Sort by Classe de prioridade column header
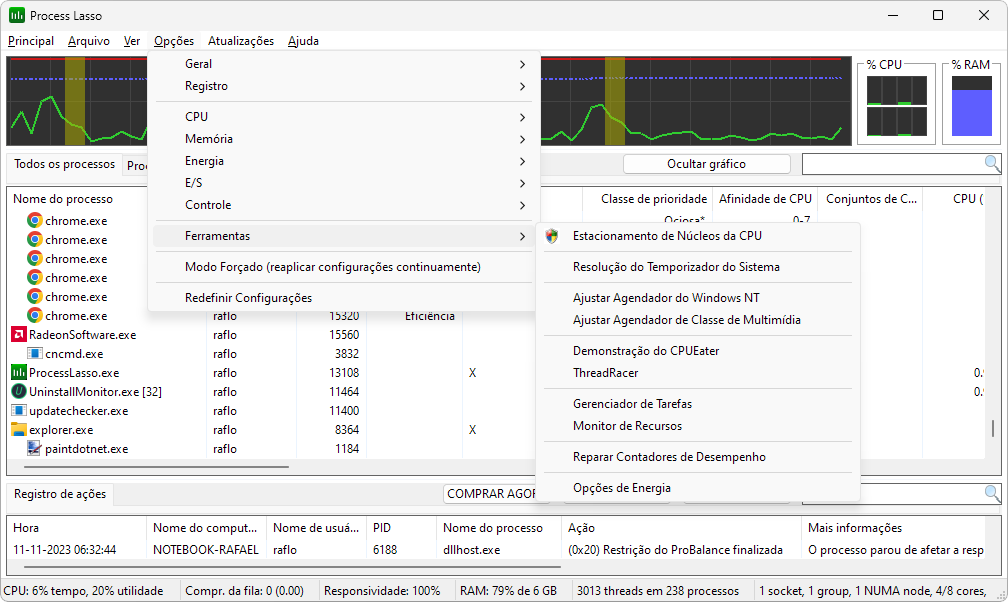Image resolution: width=1008 pixels, height=602 pixels. [654, 199]
